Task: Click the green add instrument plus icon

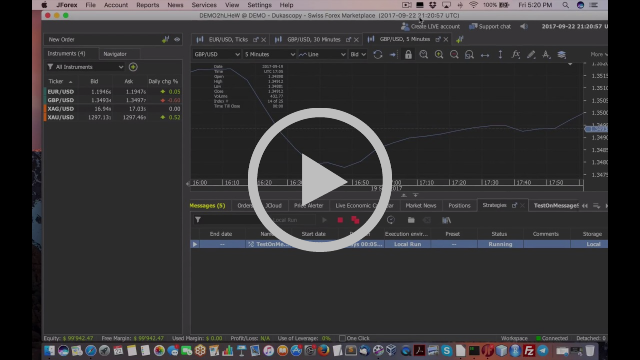Action: pyautogui.click(x=133, y=67)
